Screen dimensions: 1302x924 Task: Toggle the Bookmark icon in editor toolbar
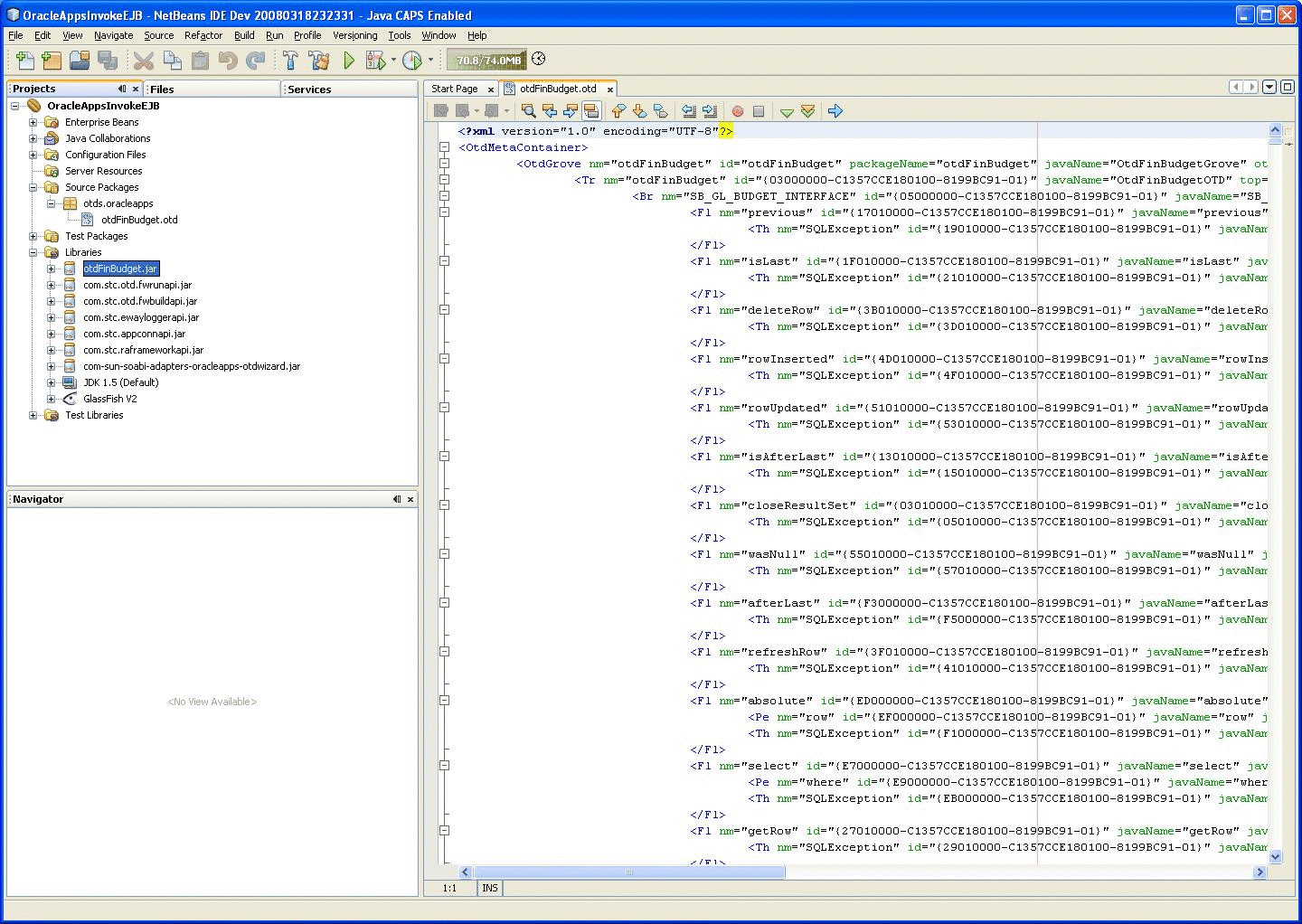(x=660, y=111)
